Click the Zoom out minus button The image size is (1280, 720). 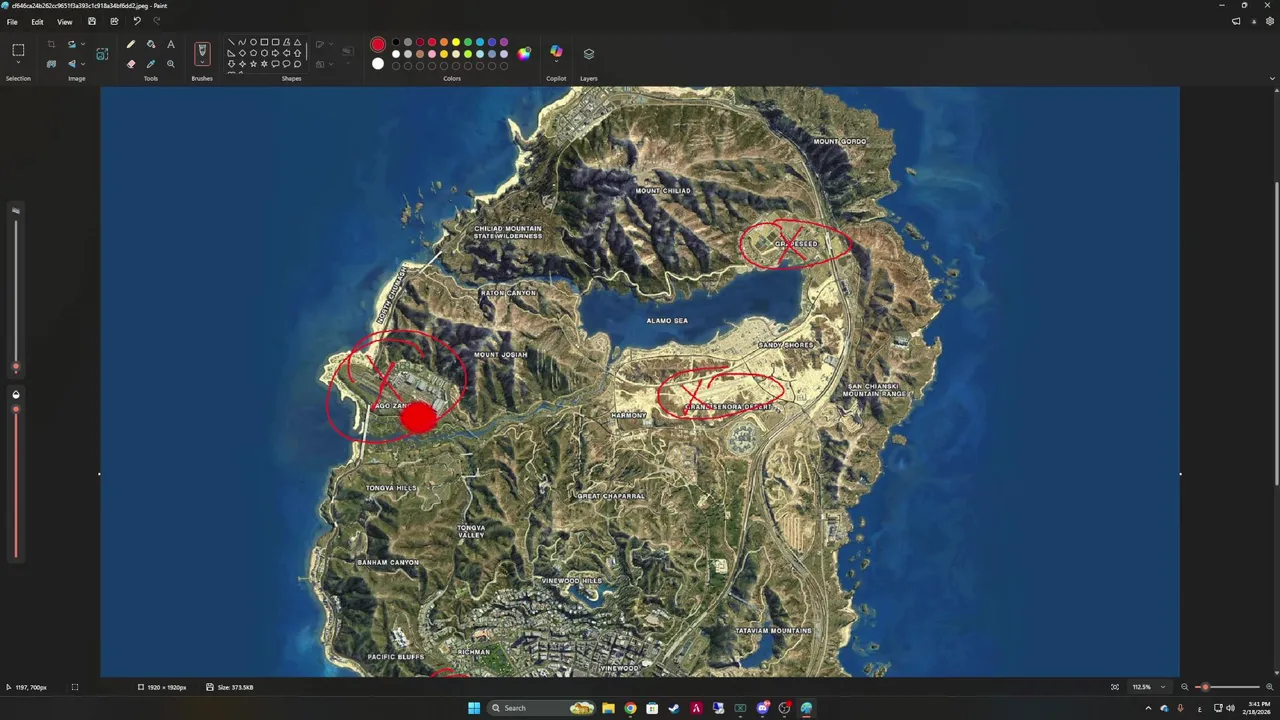click(1185, 687)
